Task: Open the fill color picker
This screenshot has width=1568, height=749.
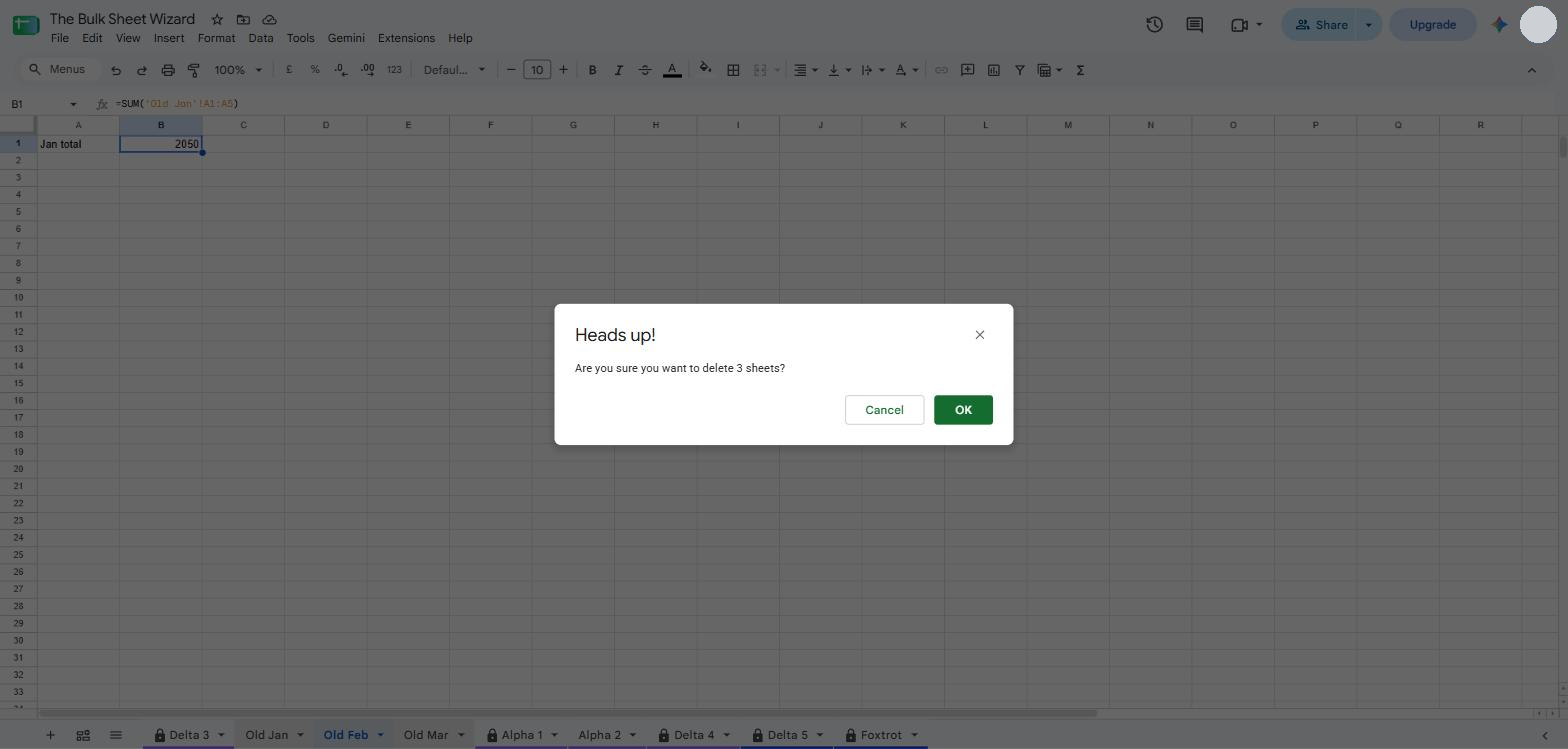Action: coord(705,70)
